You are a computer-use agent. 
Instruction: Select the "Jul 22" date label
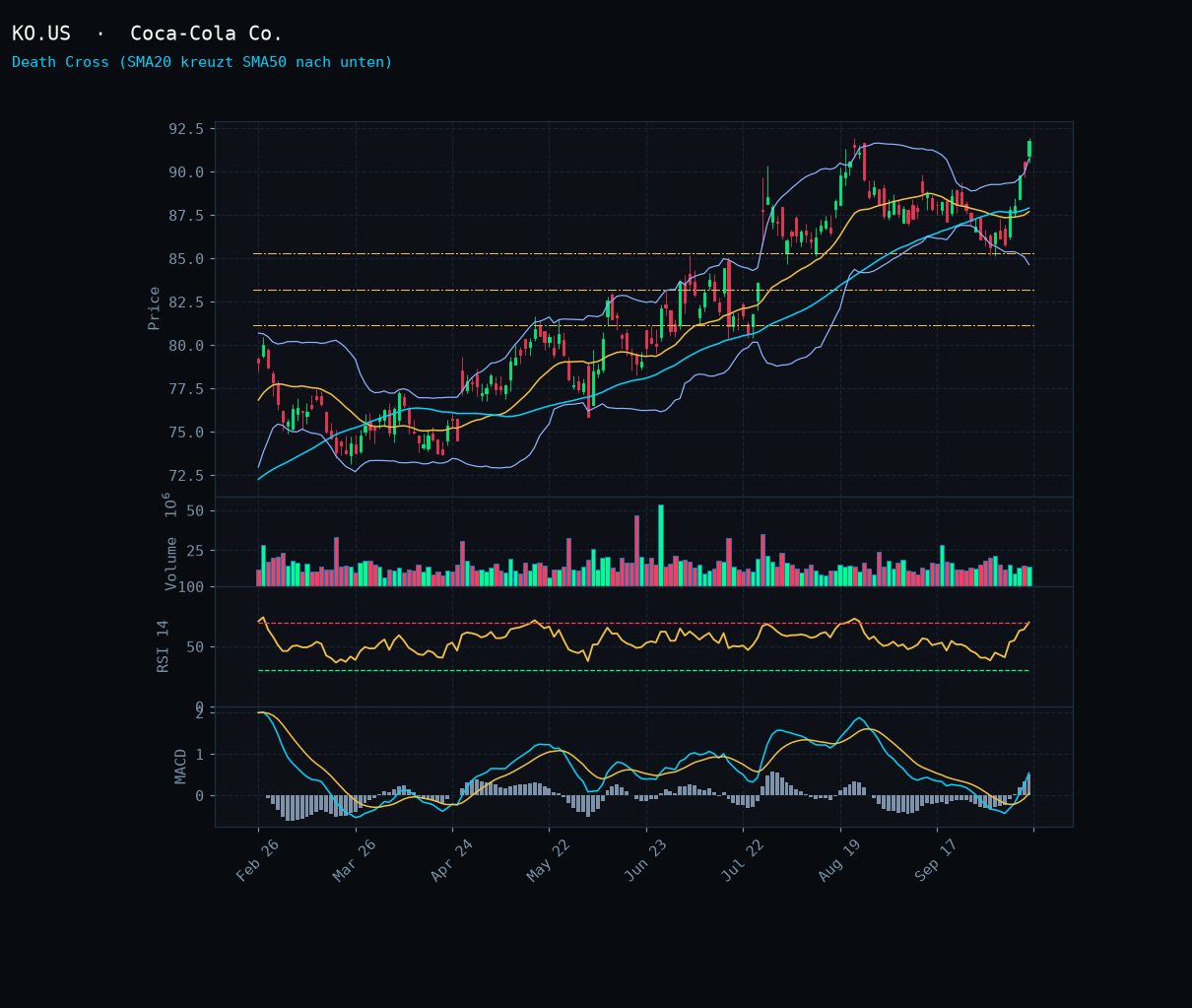(x=743, y=861)
